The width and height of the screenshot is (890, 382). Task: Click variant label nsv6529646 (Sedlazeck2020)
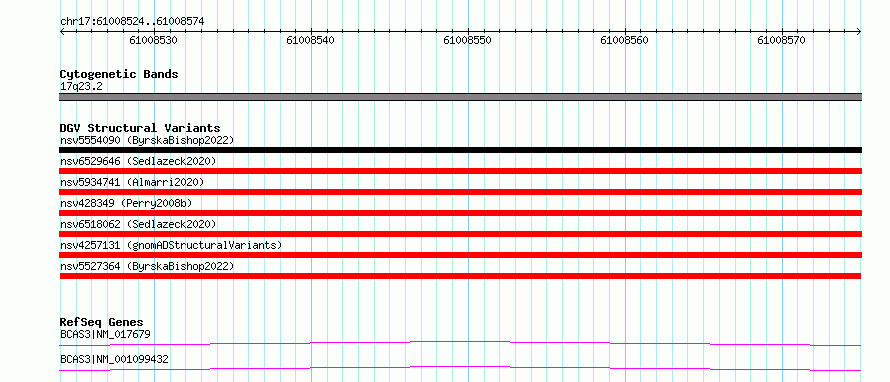point(138,161)
